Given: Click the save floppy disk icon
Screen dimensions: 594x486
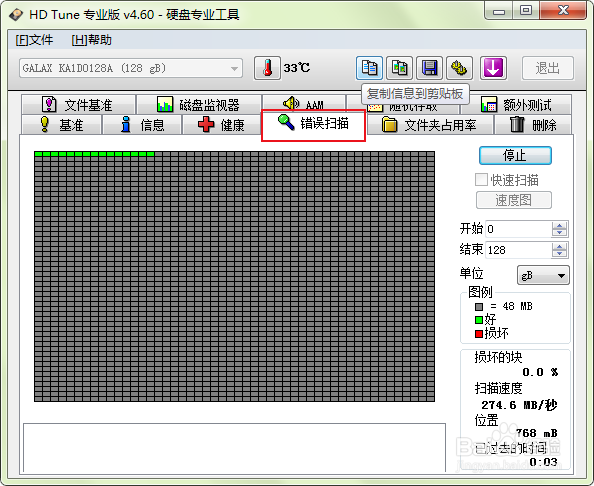Looking at the screenshot, I should tap(430, 68).
